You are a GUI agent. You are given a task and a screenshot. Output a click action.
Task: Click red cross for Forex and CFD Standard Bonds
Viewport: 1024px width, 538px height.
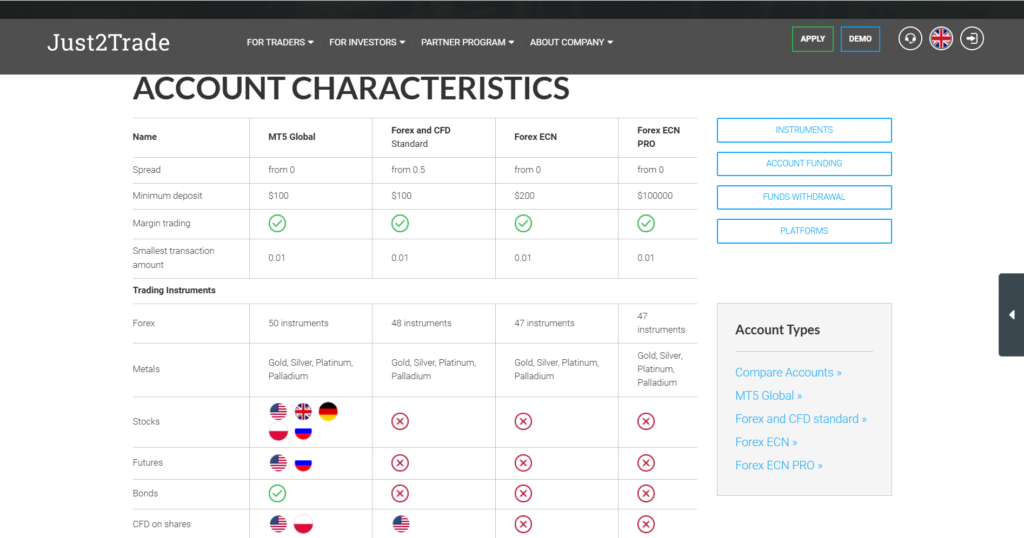click(400, 494)
